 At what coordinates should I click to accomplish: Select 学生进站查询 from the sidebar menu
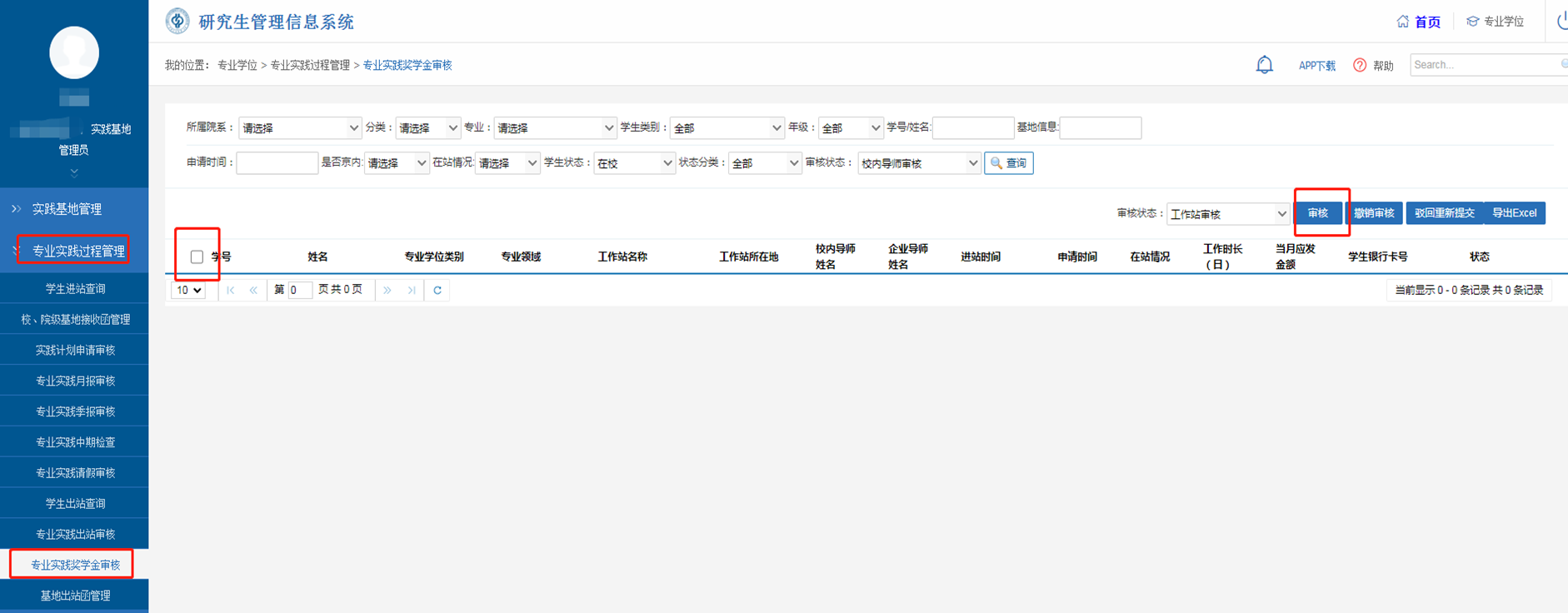[x=75, y=289]
